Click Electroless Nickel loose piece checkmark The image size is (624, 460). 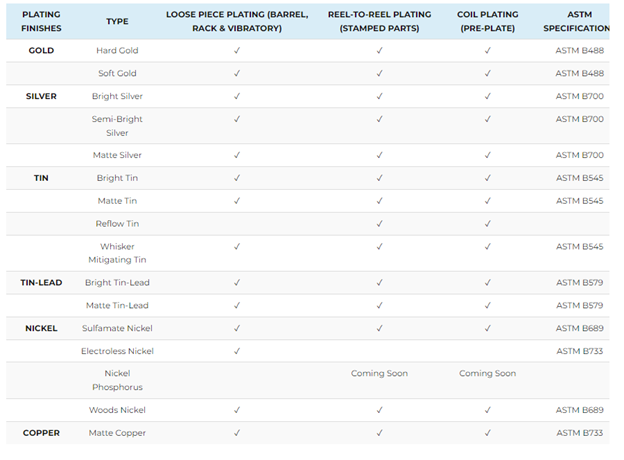tap(237, 351)
